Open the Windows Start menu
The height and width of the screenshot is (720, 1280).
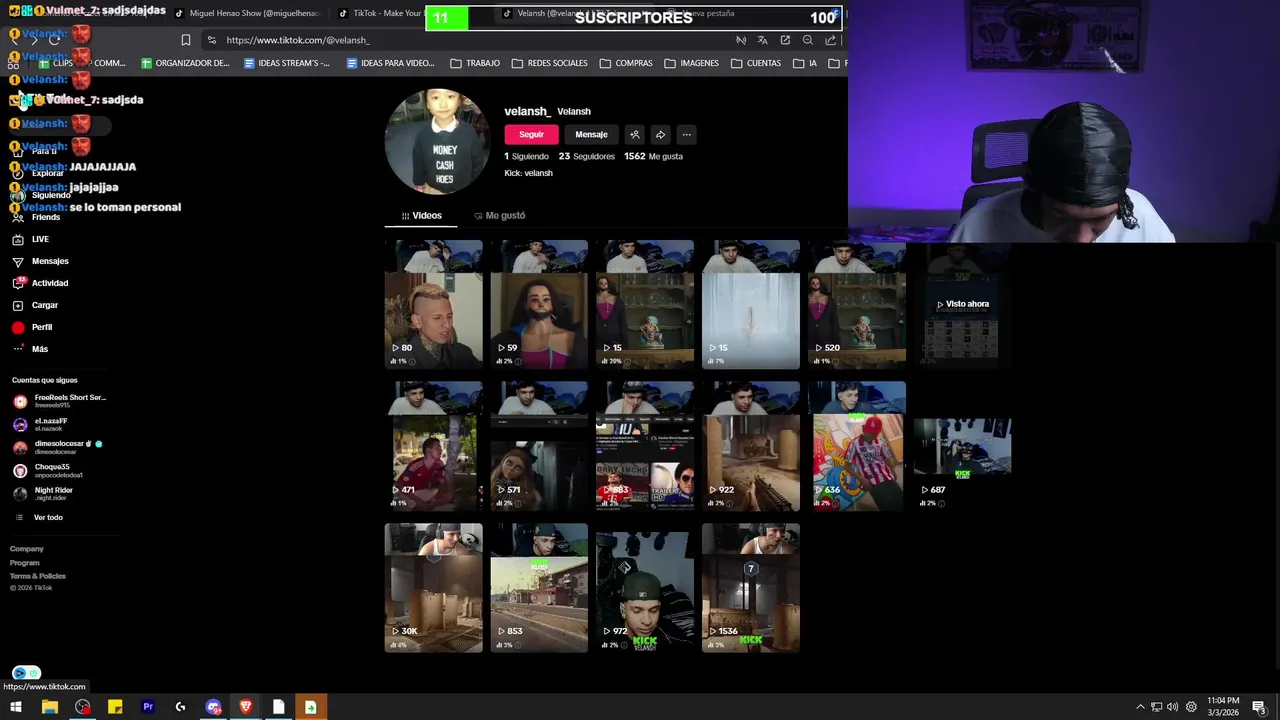(x=16, y=707)
